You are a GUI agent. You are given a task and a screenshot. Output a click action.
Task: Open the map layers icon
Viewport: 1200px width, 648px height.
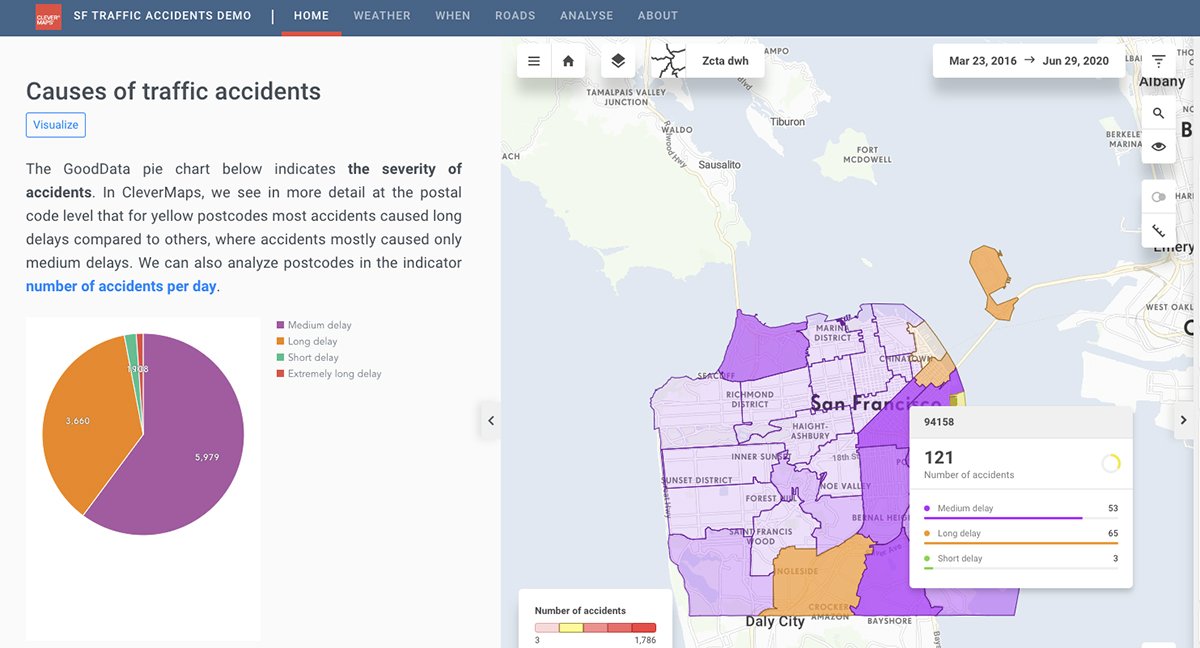(618, 60)
